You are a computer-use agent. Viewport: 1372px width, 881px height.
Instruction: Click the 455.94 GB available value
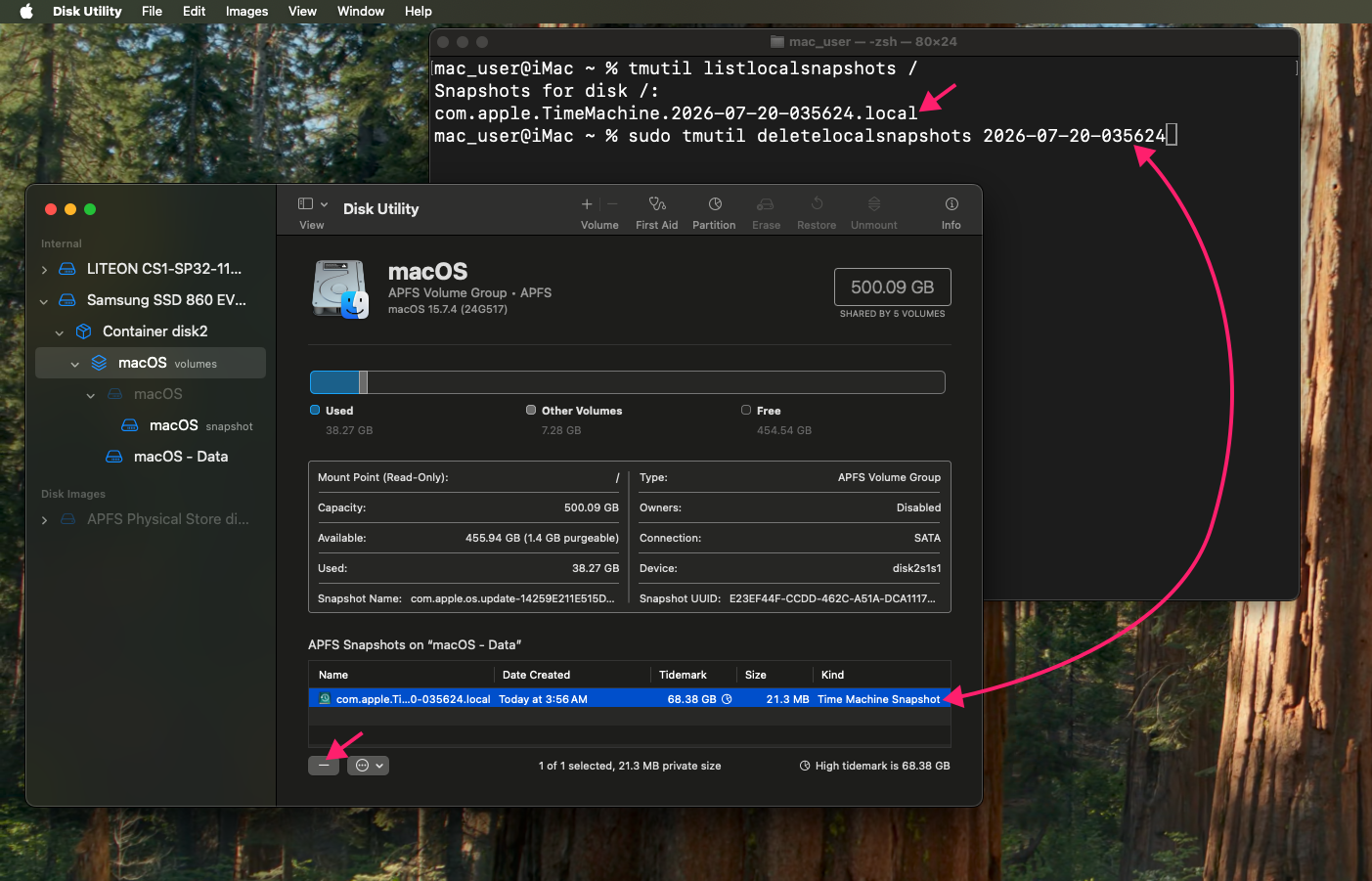tap(542, 538)
